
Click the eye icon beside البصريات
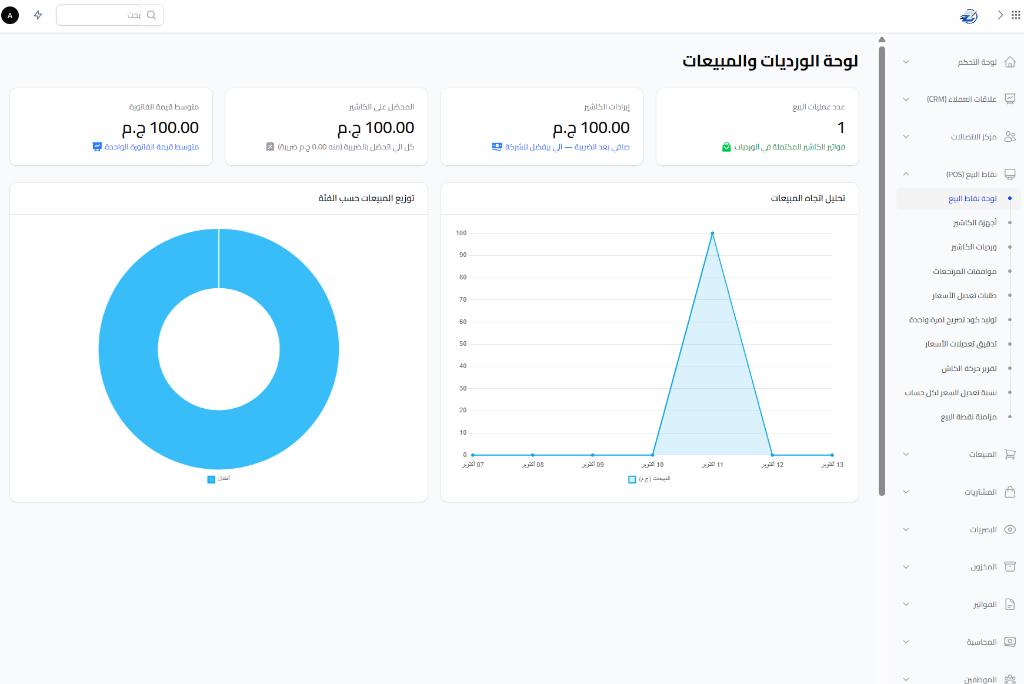coord(1010,529)
